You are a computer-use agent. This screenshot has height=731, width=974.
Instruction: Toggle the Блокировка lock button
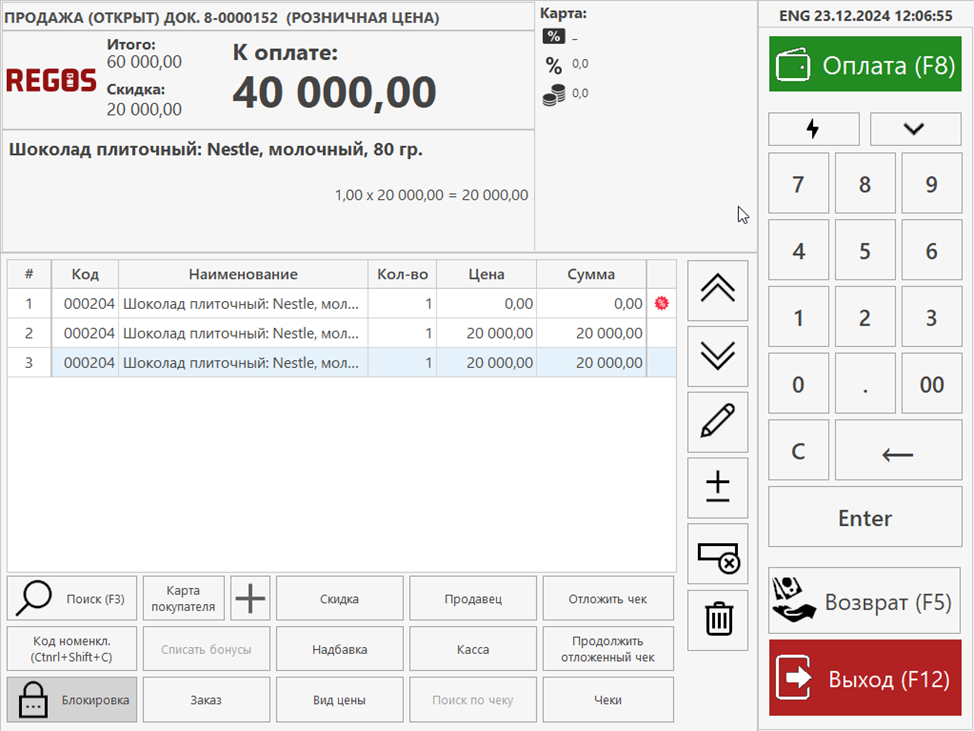[72, 700]
